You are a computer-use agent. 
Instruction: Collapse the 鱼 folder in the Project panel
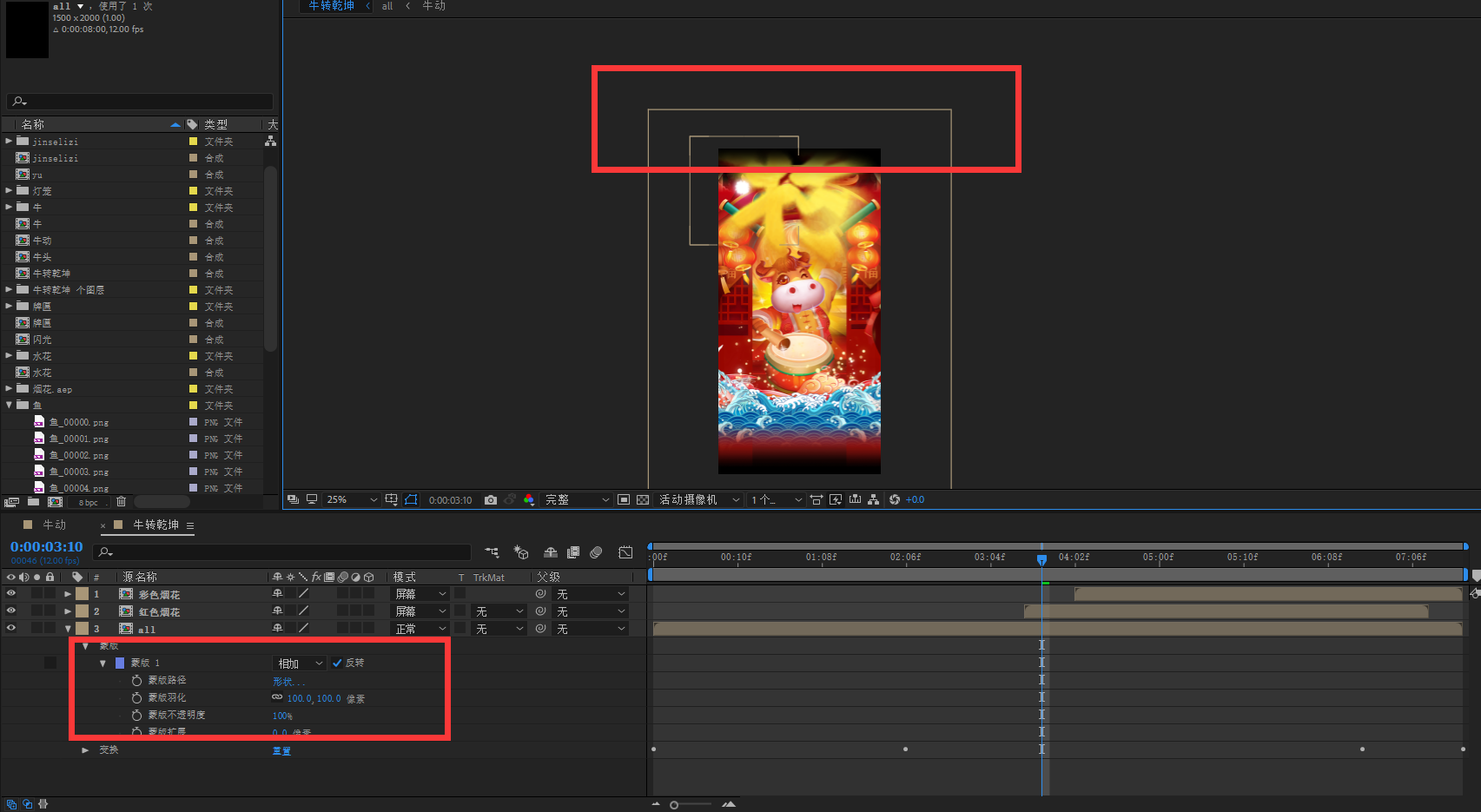pyautogui.click(x=9, y=405)
